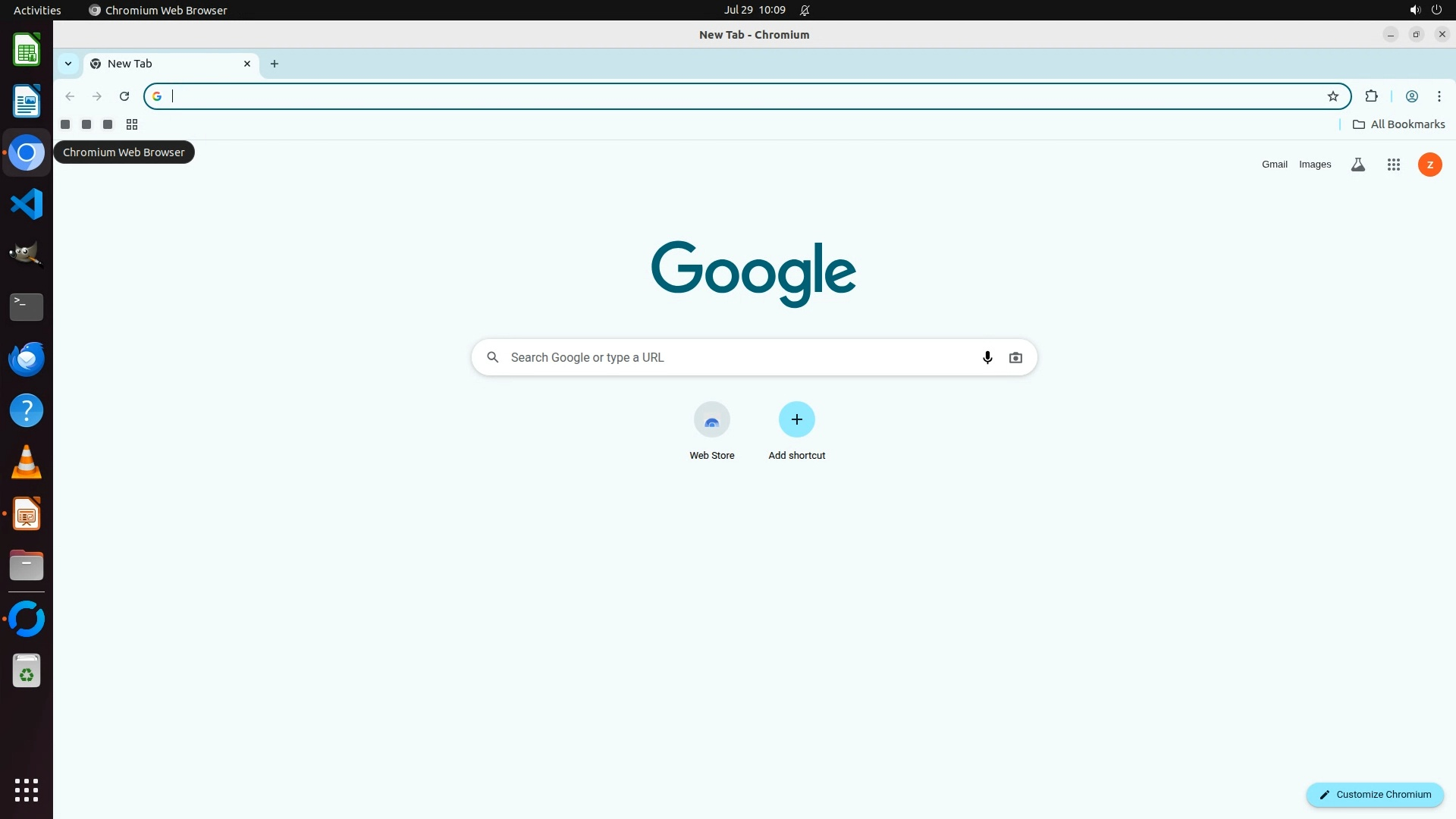This screenshot has width=1456, height=819.
Task: Click the voice search microphone icon
Action: point(987,357)
